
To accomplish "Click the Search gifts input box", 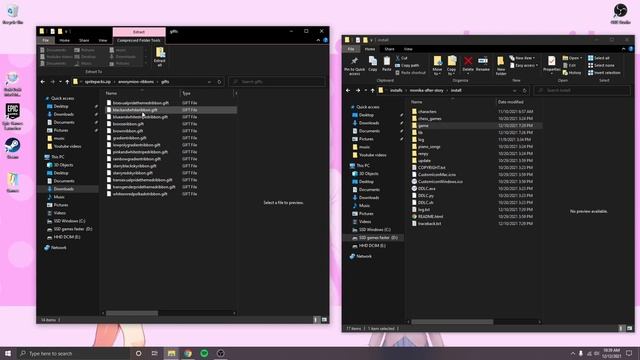I will coord(277,82).
